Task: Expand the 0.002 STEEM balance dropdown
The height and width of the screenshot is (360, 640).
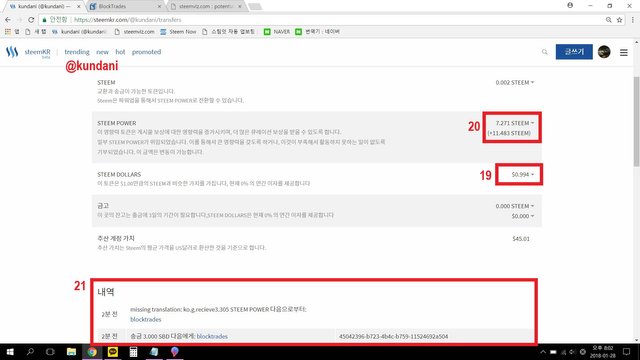Action: [515, 82]
